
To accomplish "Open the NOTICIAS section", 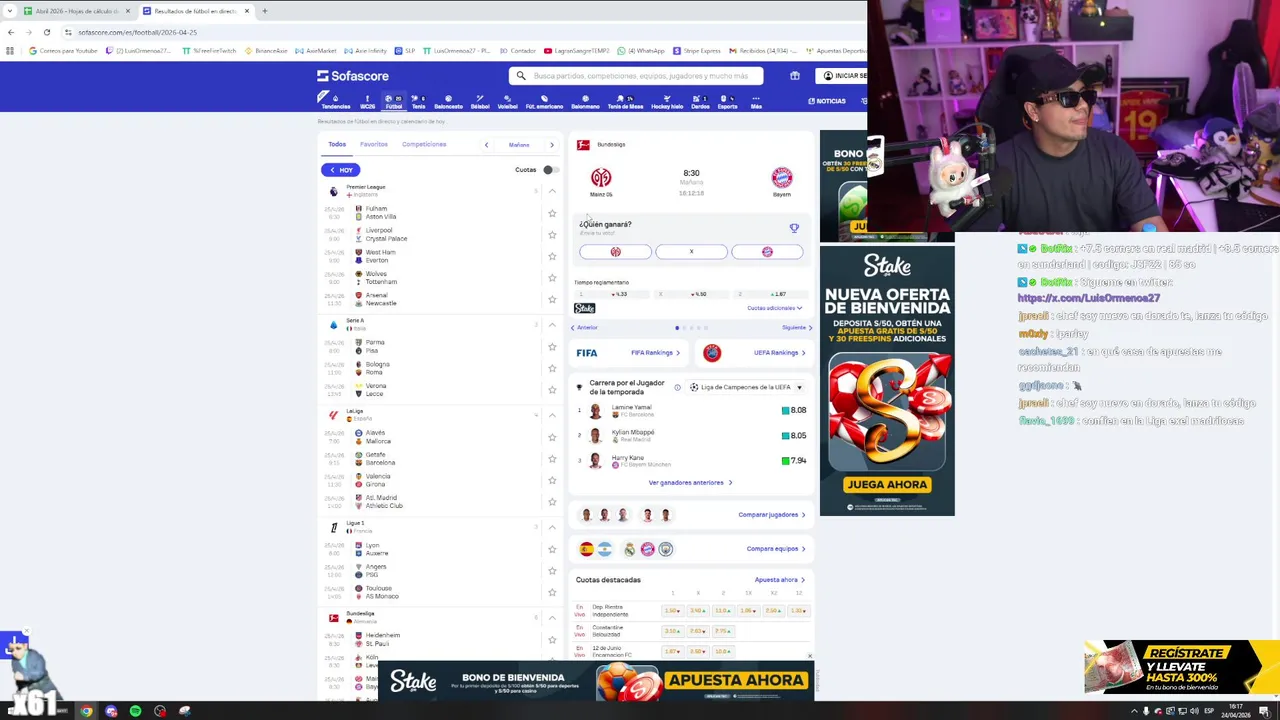I will click(x=827, y=101).
